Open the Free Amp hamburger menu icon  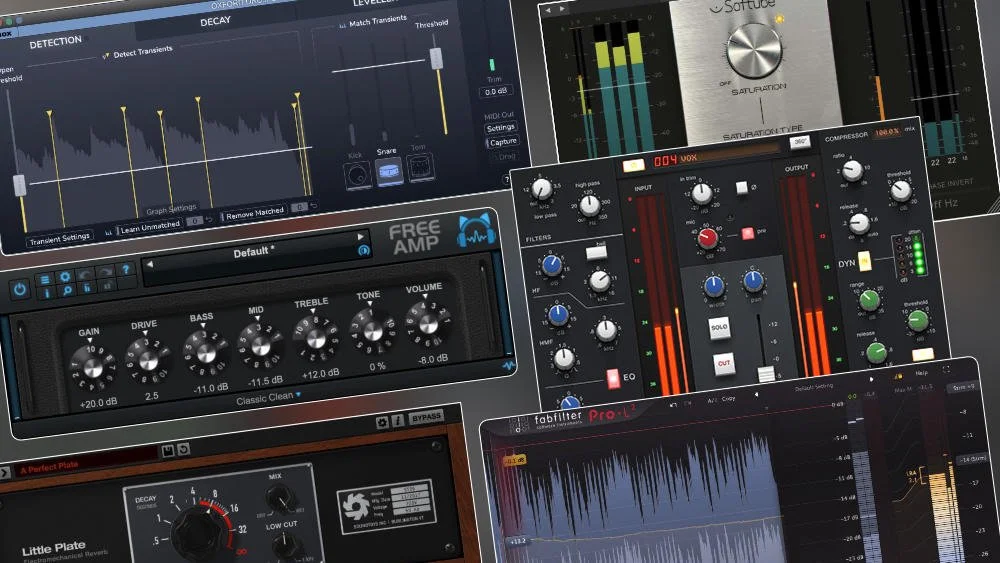45,279
